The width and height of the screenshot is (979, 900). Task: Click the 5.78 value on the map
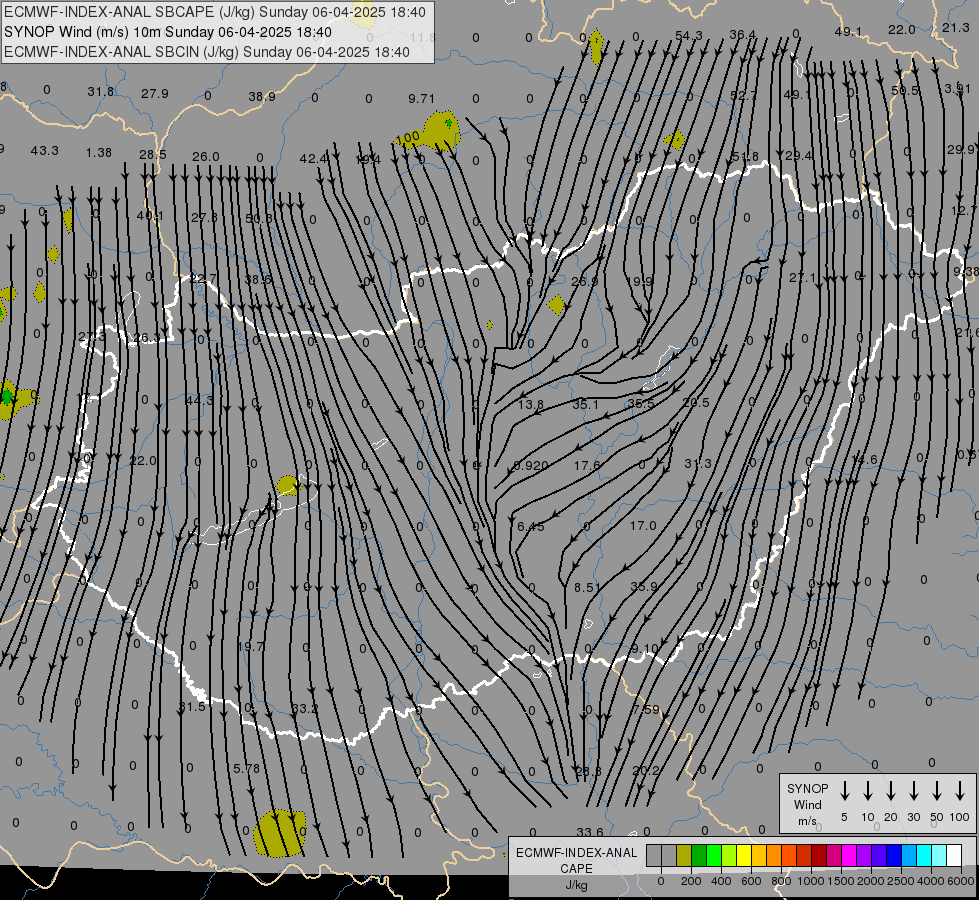click(246, 769)
